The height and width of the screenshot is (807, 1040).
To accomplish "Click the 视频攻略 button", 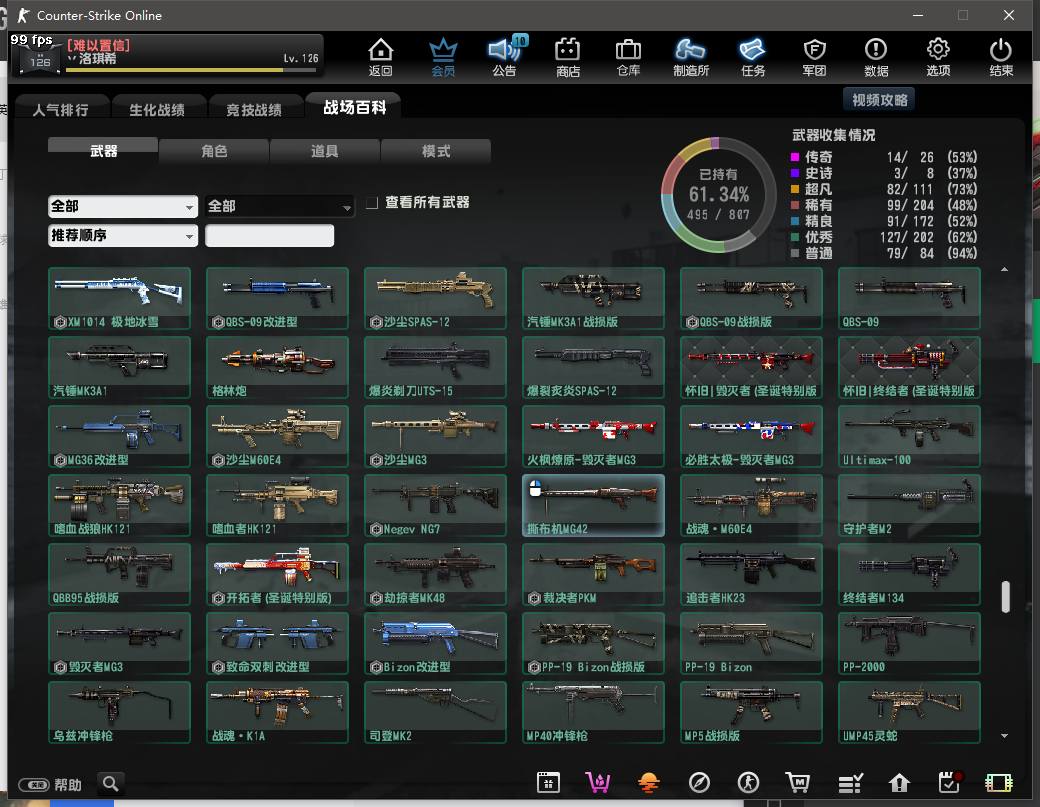I will pos(879,100).
